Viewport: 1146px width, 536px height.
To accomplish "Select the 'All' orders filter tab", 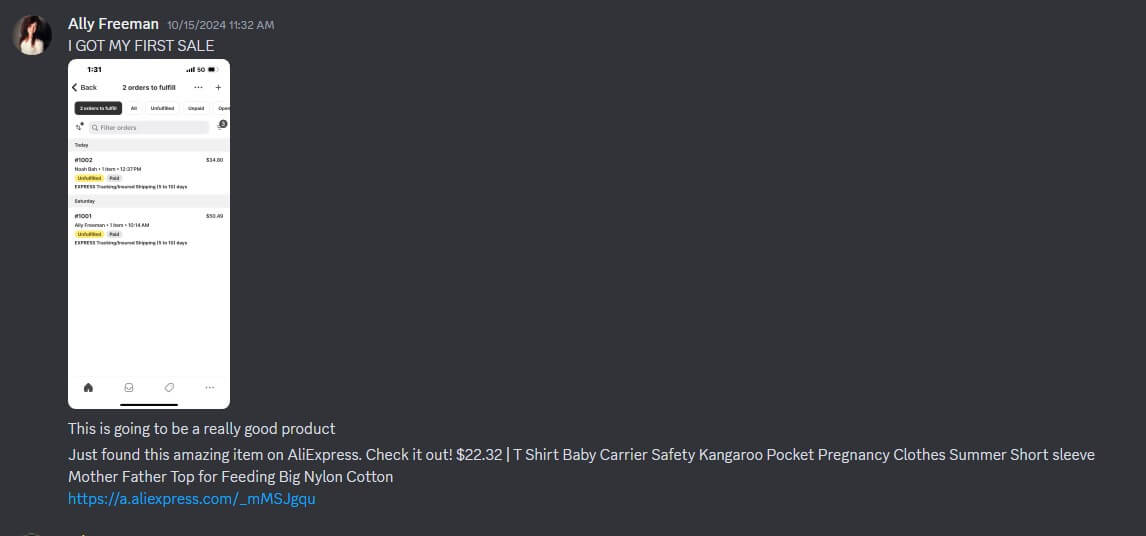I will (x=134, y=108).
